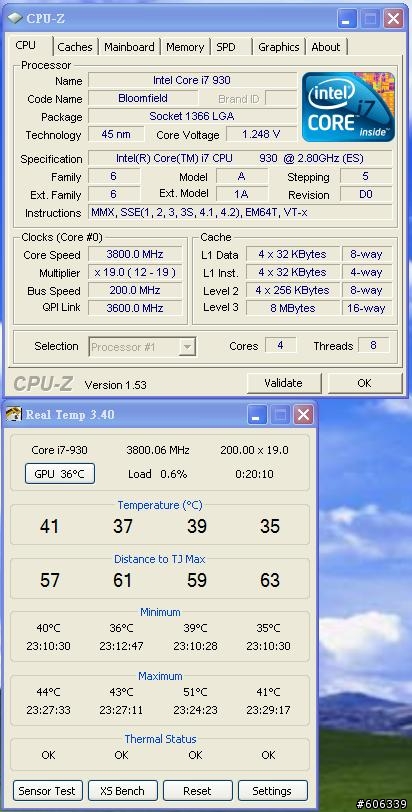The width and height of the screenshot is (412, 812).
Task: Click Reset in Real Temp
Action: [x=197, y=791]
